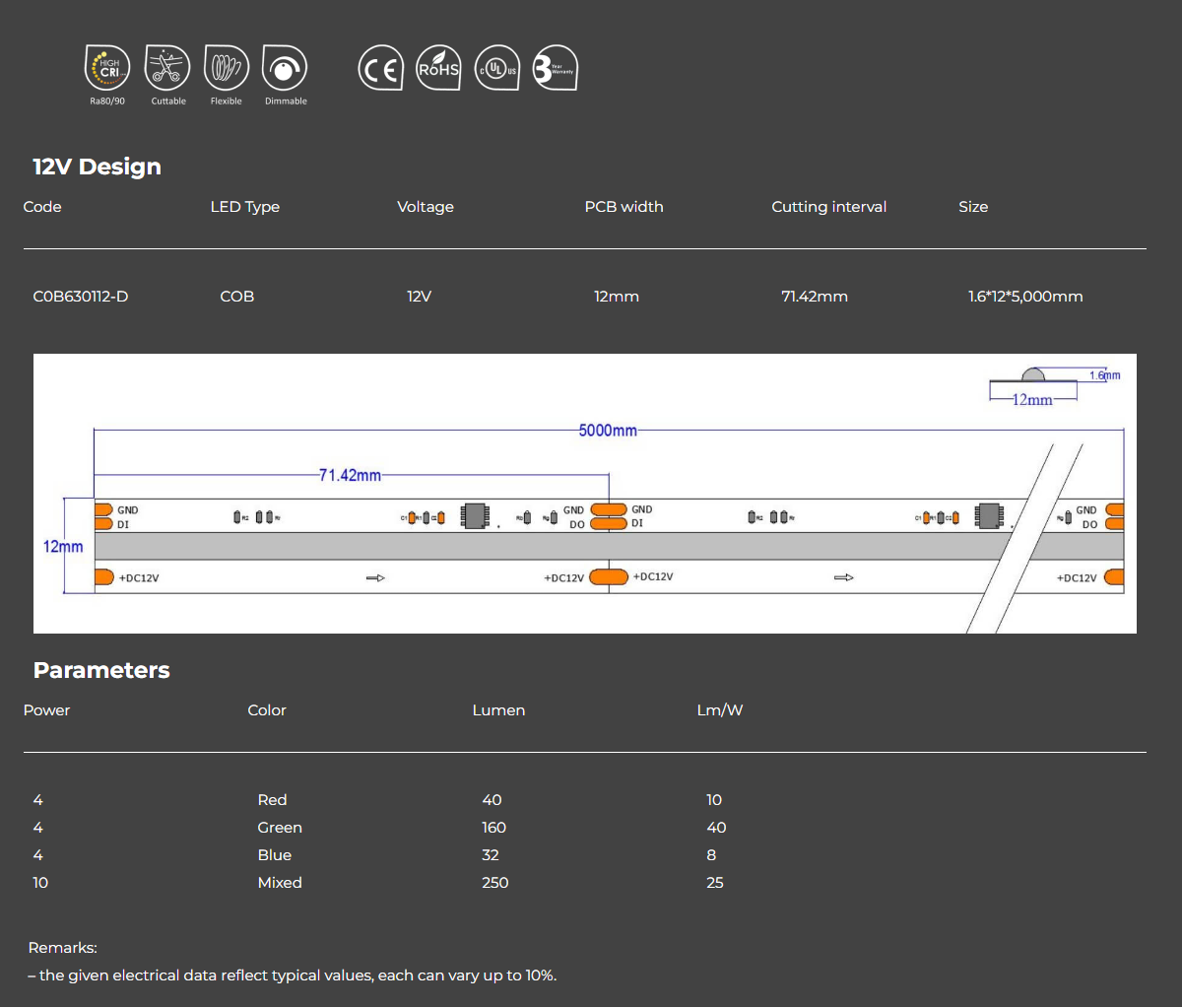This screenshot has height=1008, width=1182.
Task: Click product code C0B630112-D
Action: 81,297
